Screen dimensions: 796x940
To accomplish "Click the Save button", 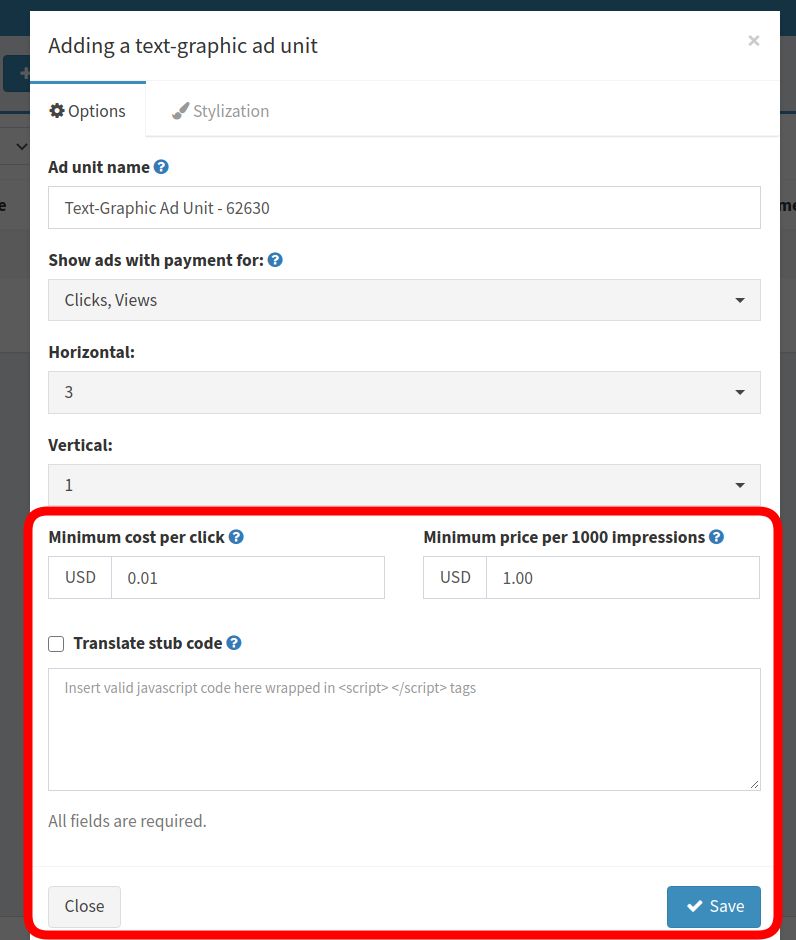I will 713,906.
